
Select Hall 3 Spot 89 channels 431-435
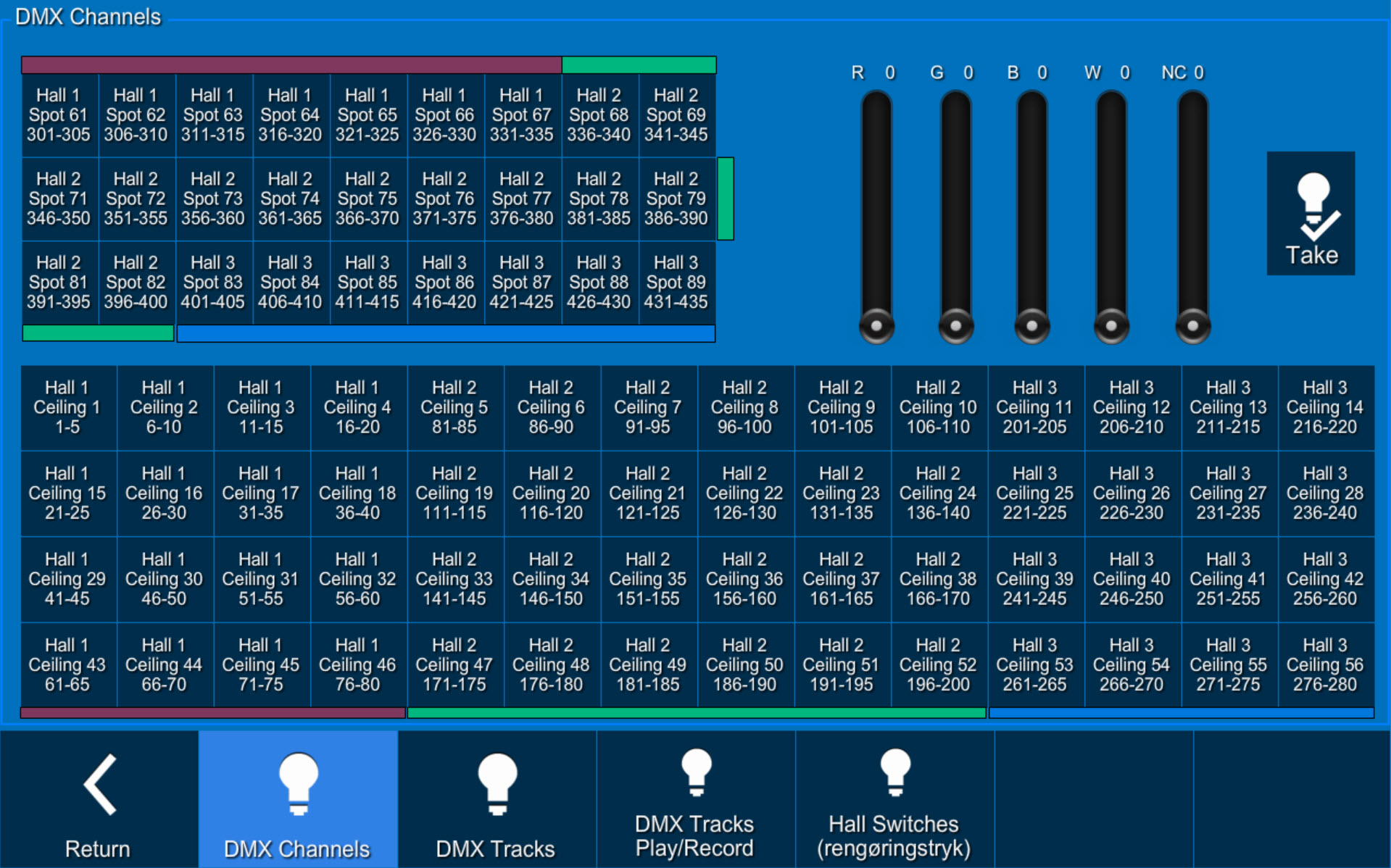pos(676,283)
